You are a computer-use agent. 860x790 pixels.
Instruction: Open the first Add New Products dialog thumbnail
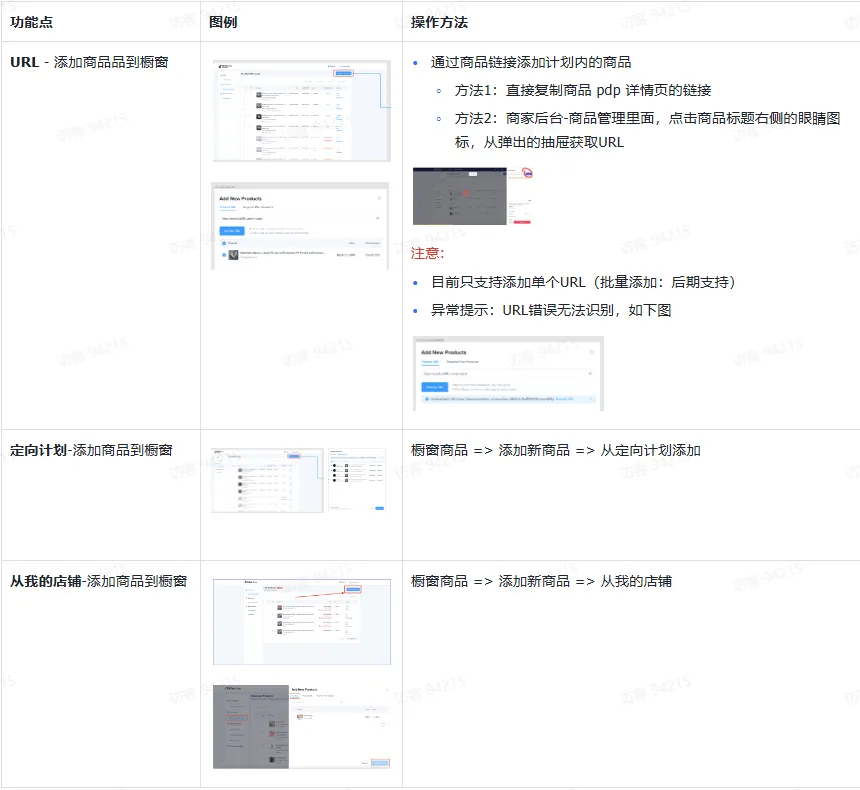tap(300, 226)
